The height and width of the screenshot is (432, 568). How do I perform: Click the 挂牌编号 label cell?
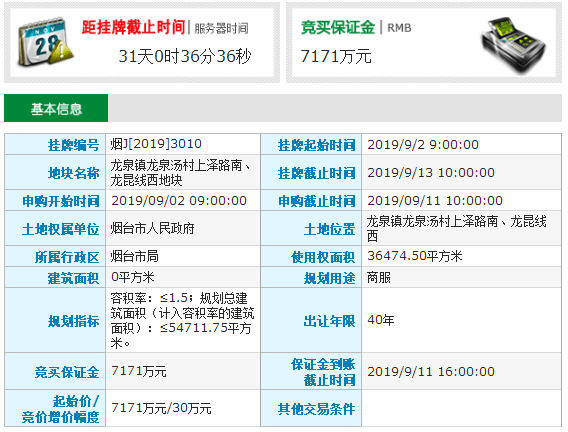coord(55,144)
